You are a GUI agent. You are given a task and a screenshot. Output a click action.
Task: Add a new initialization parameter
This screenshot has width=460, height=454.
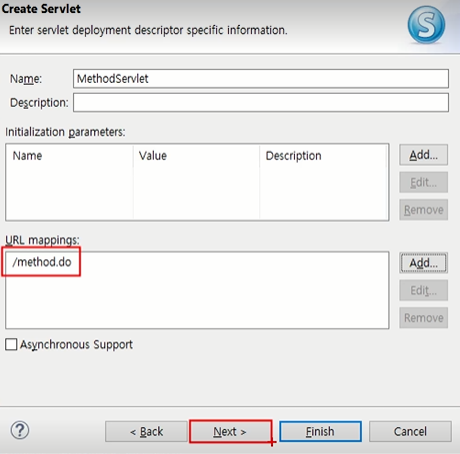pos(423,155)
